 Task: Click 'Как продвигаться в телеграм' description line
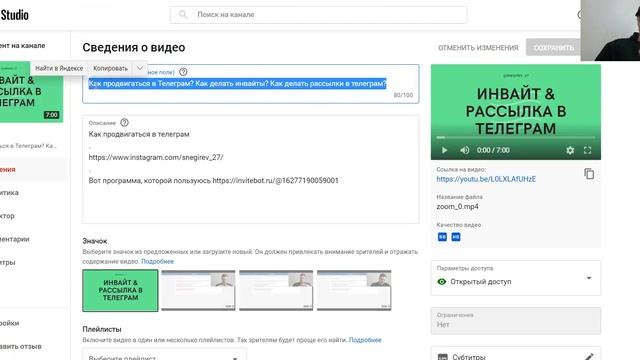(139, 134)
